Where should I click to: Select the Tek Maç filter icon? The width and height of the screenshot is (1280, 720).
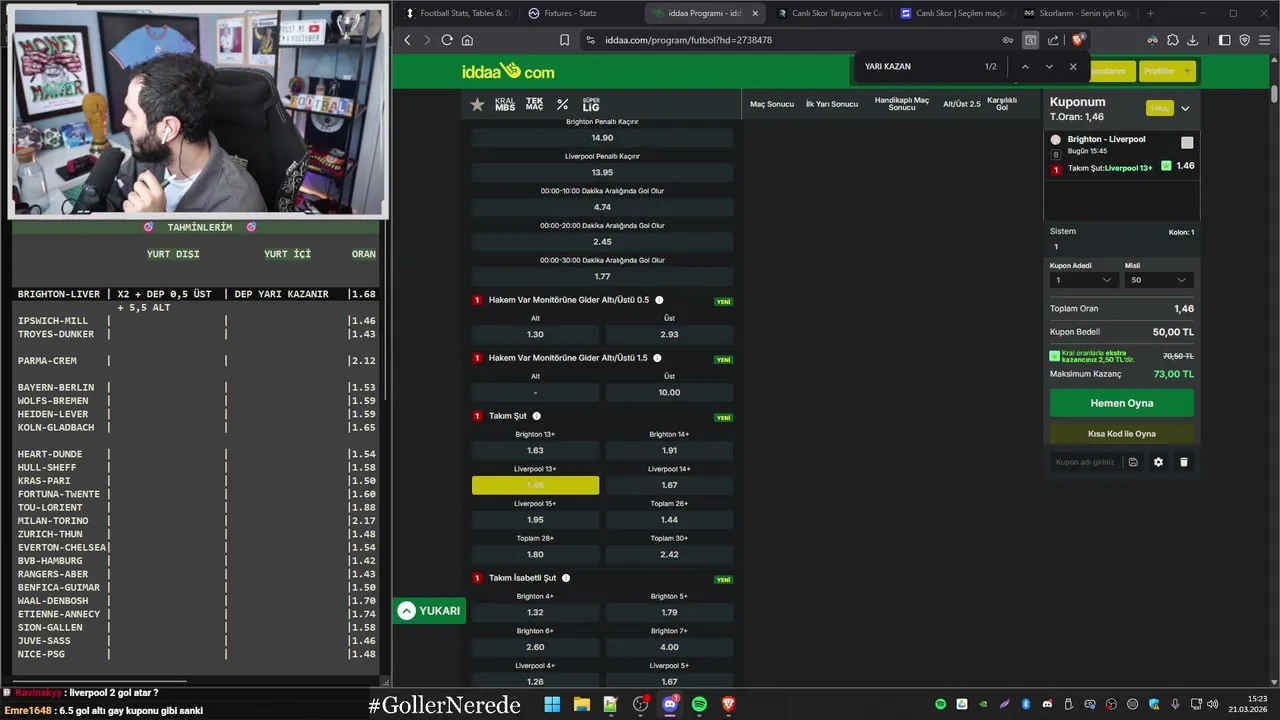[x=534, y=104]
